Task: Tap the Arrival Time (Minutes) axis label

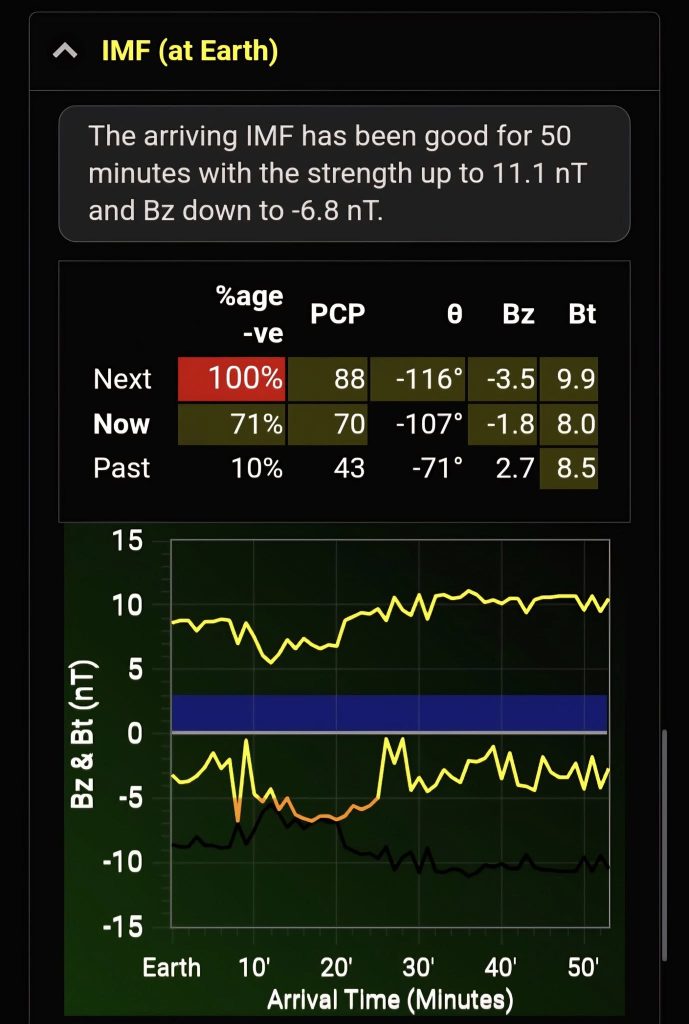Action: point(390,998)
